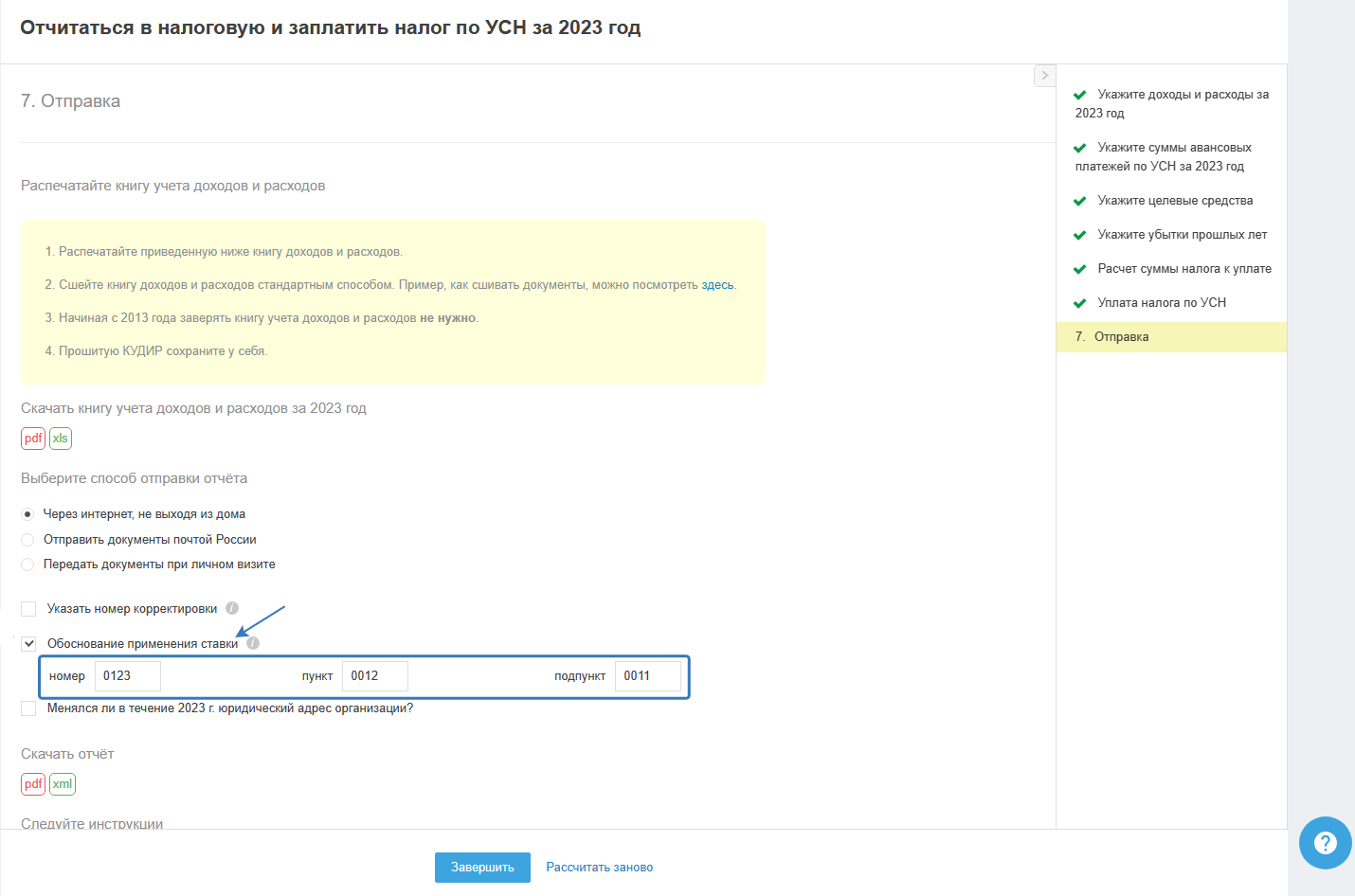The image size is (1355, 896).
Task: Tick the legal address changed checkbox
Action: pyautogui.click(x=28, y=708)
